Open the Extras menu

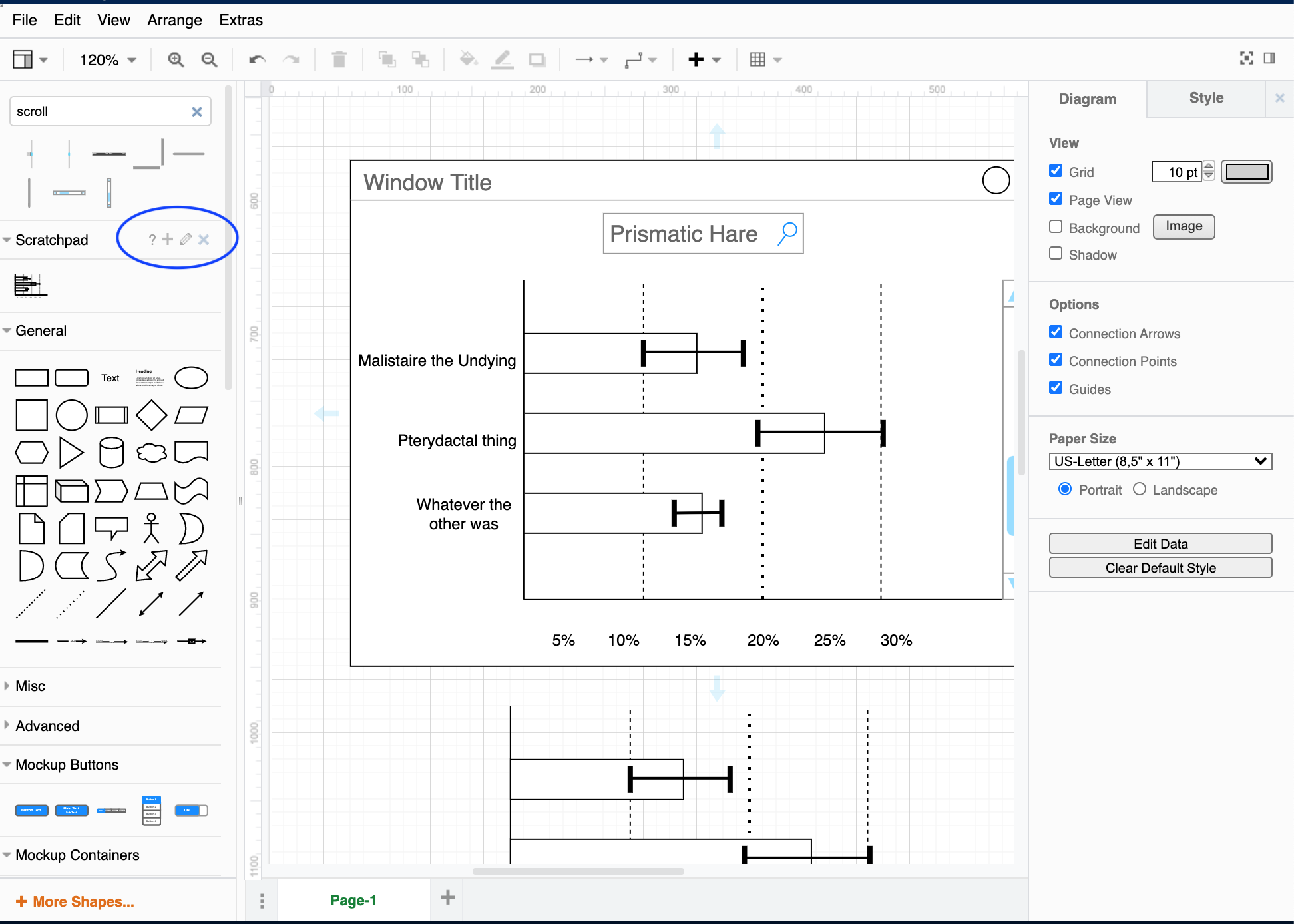coord(241,21)
